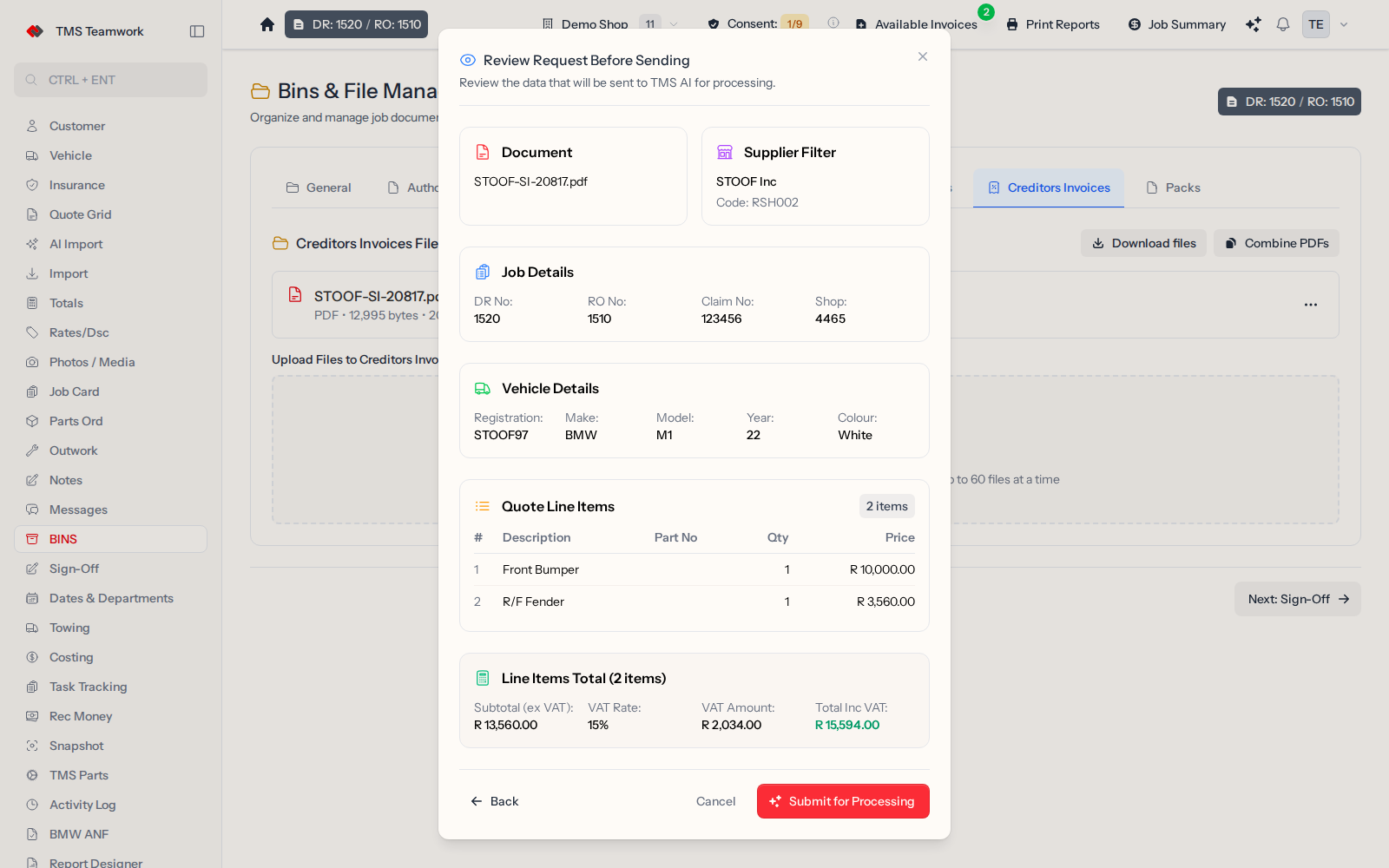This screenshot has height=868, width=1389.
Task: Click the Snapshot icon in sidebar
Action: [x=32, y=746]
